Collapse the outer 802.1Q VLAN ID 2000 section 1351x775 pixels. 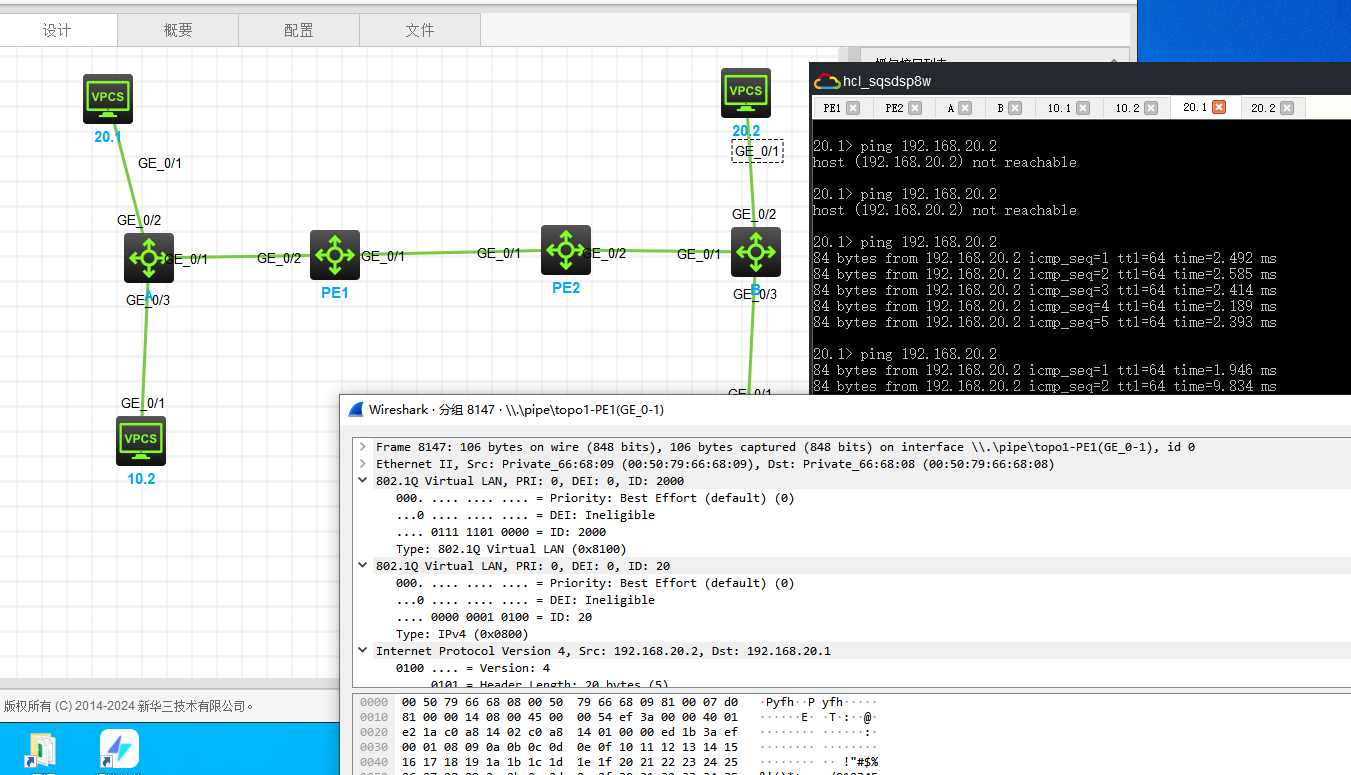coord(363,481)
